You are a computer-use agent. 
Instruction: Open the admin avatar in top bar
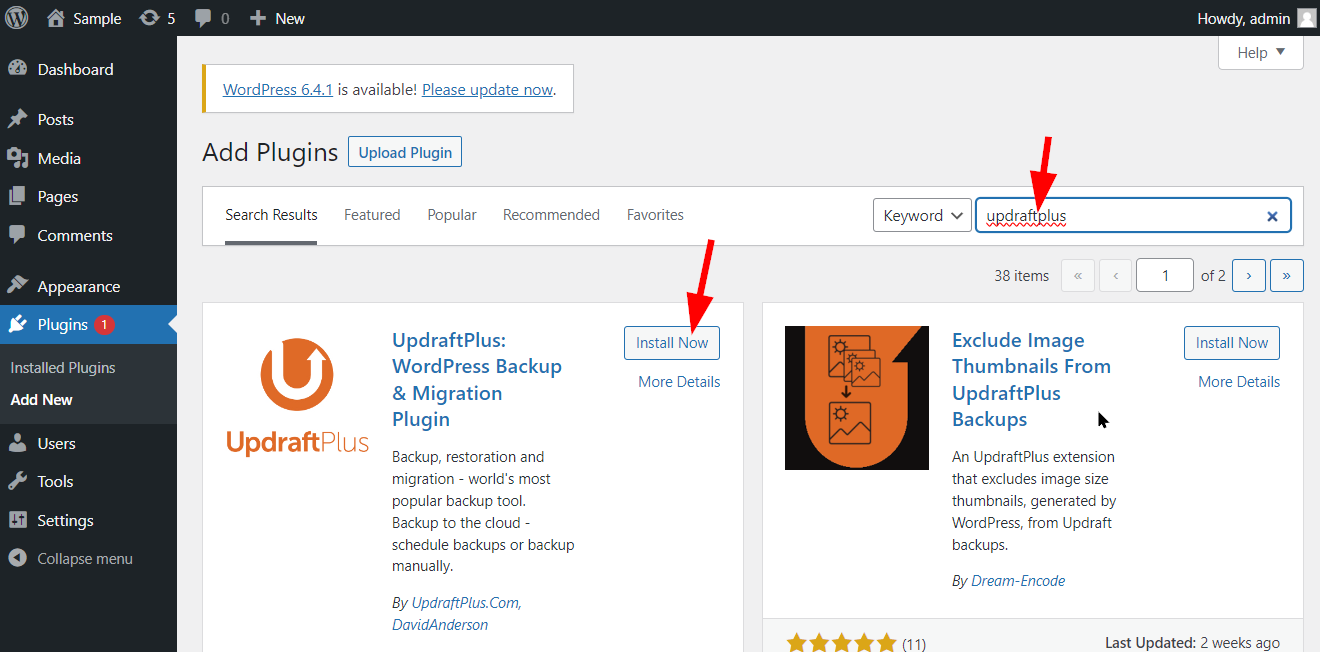[x=1306, y=18]
